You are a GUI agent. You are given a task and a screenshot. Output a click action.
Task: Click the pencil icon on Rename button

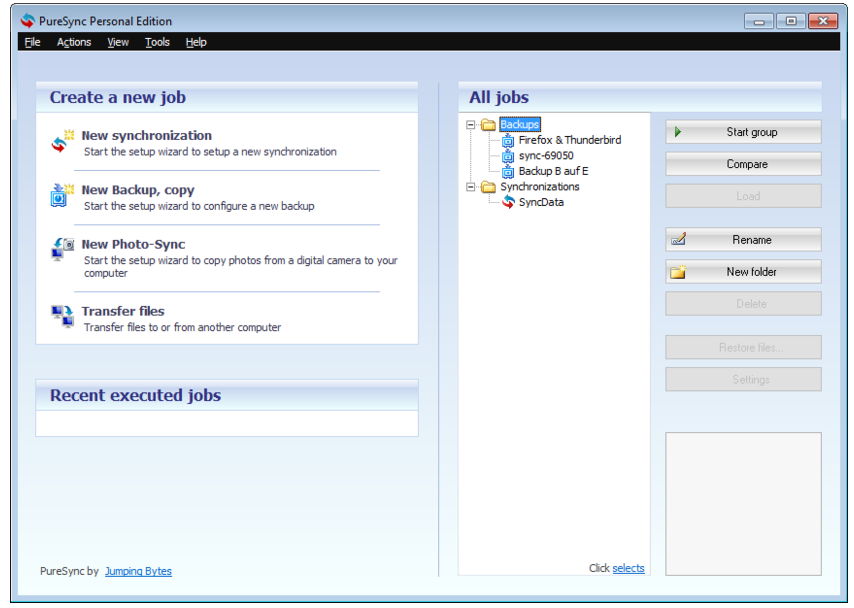coord(679,239)
